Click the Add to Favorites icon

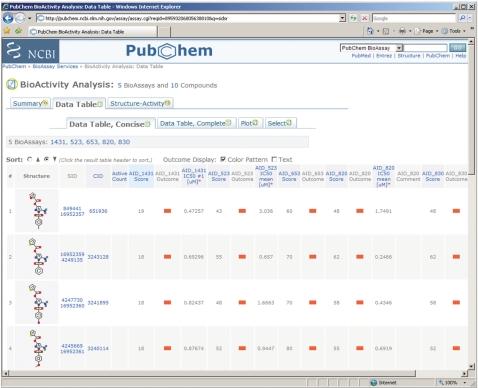coord(19,31)
